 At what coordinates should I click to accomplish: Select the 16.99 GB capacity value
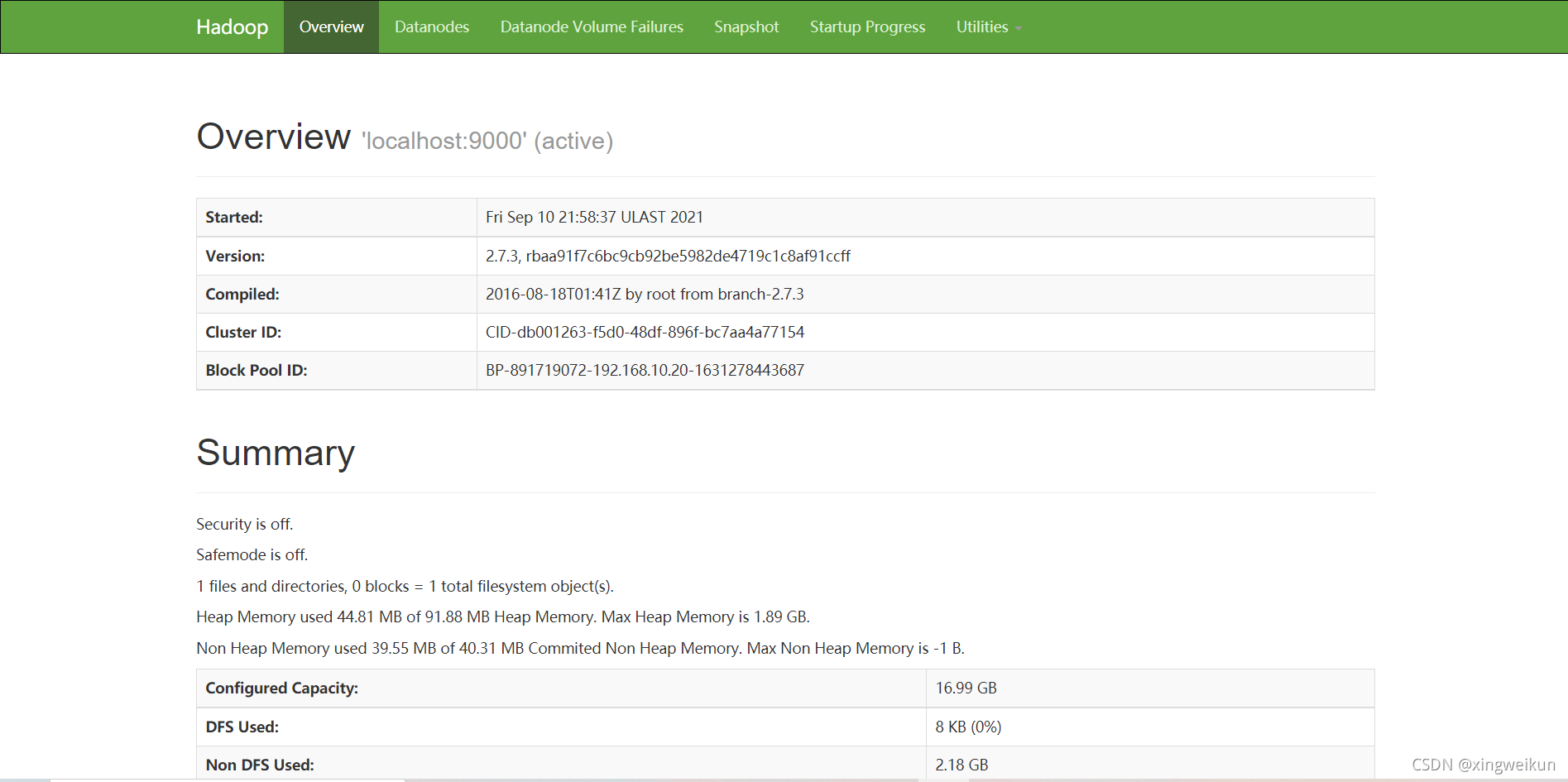pos(966,688)
